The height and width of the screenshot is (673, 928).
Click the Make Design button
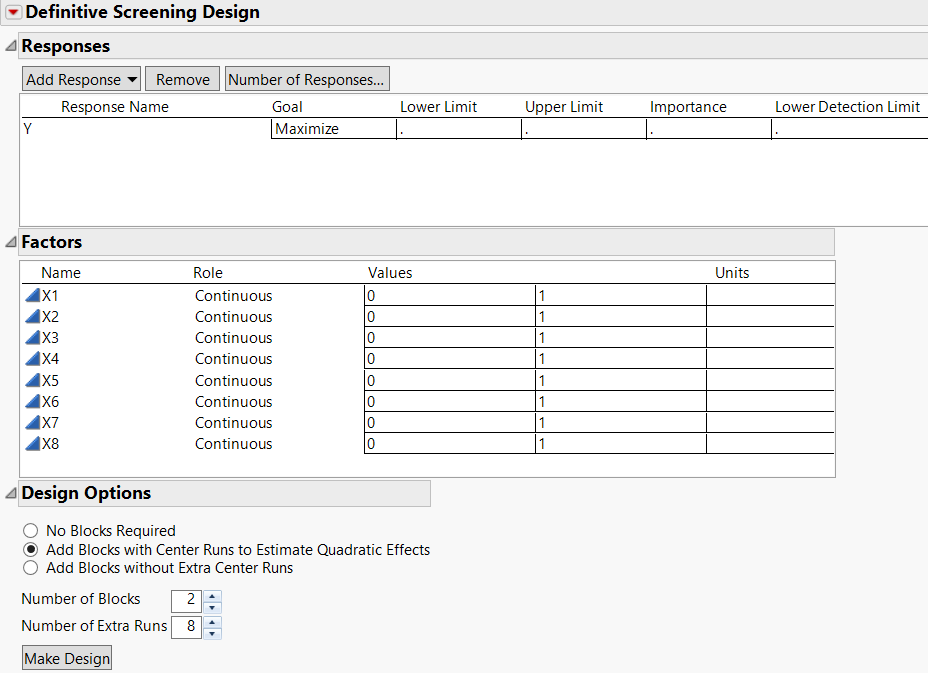[67, 659]
